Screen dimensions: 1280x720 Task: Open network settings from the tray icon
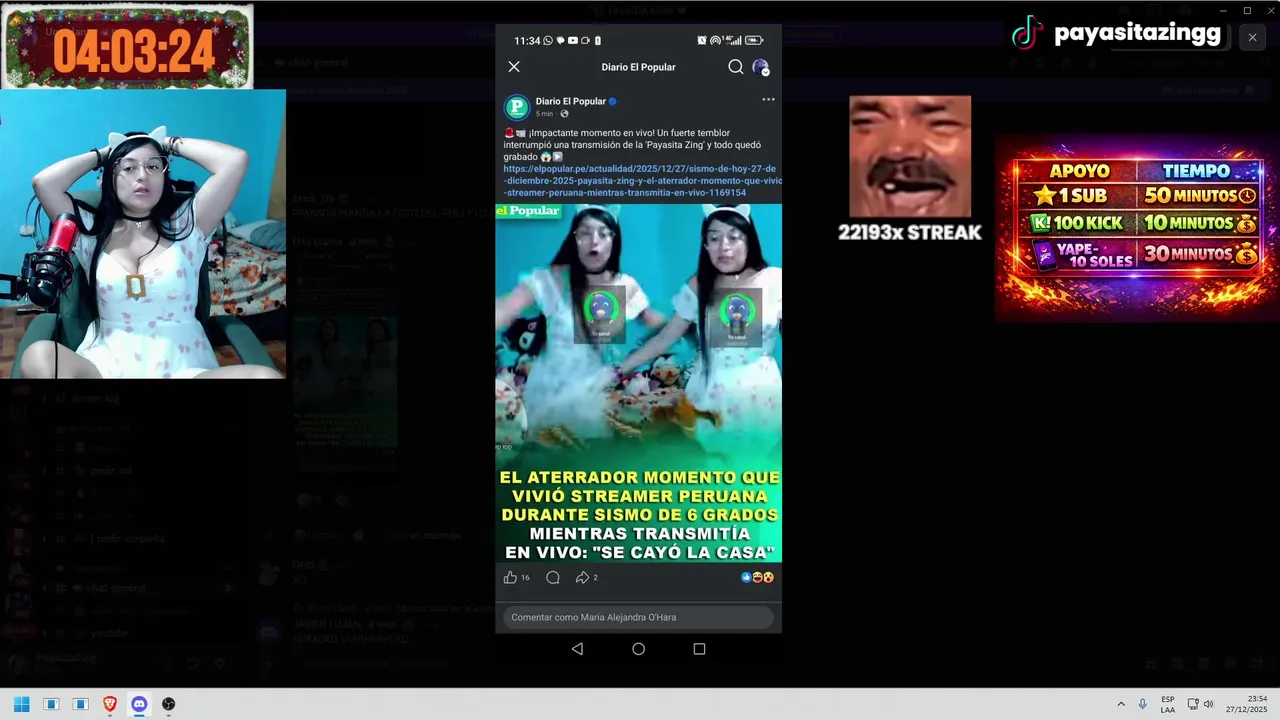point(1192,704)
